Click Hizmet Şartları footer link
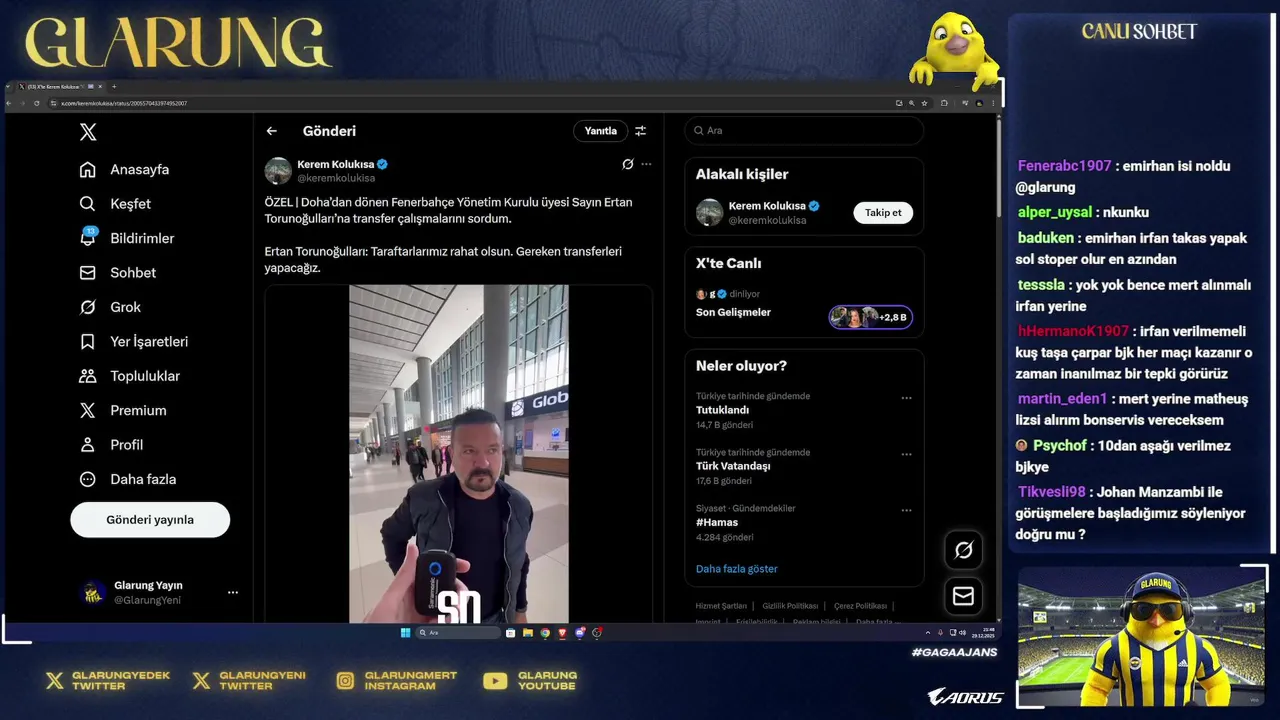The image size is (1280, 720). click(721, 606)
